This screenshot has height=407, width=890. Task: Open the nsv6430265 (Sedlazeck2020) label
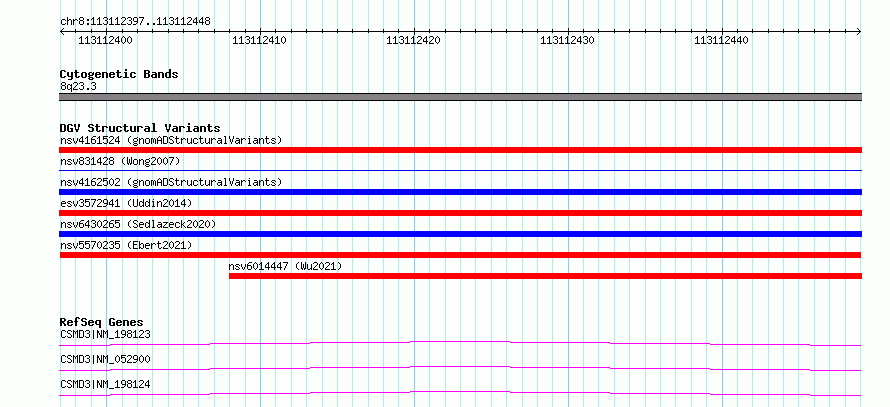[138, 224]
